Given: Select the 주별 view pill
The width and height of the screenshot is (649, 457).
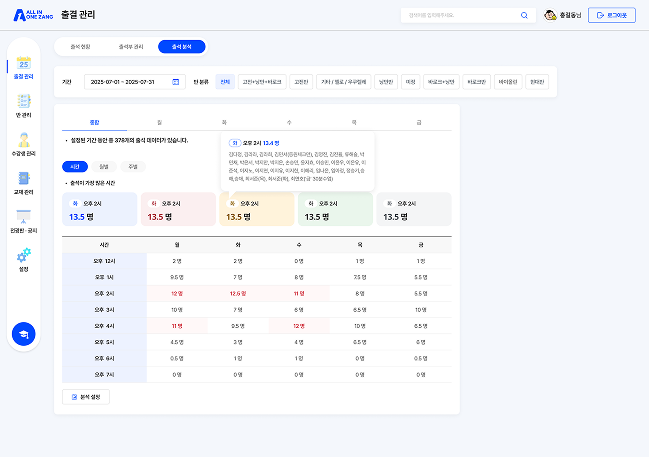Looking at the screenshot, I should point(133,166).
